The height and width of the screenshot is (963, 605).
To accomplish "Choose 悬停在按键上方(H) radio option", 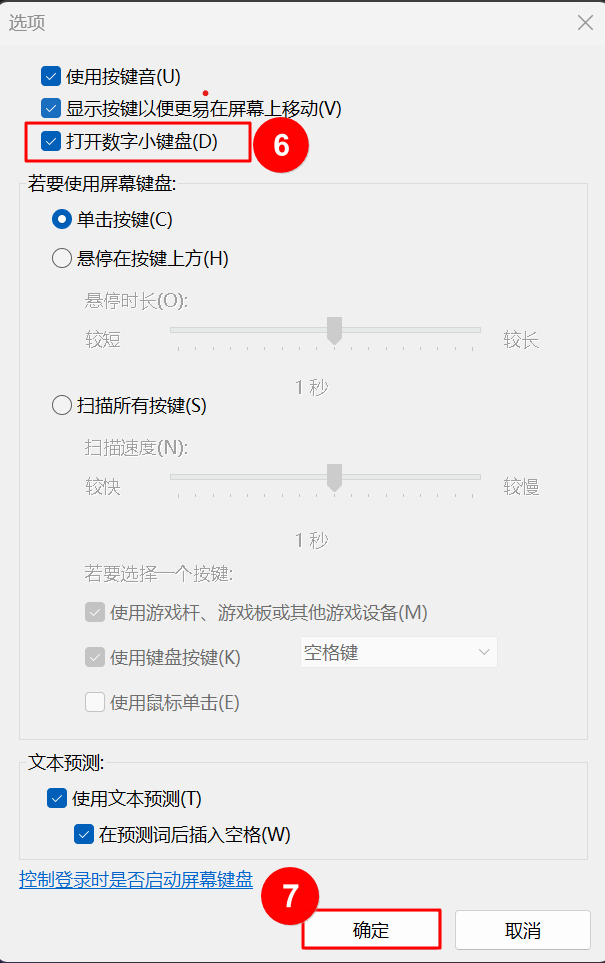I will click(62, 259).
